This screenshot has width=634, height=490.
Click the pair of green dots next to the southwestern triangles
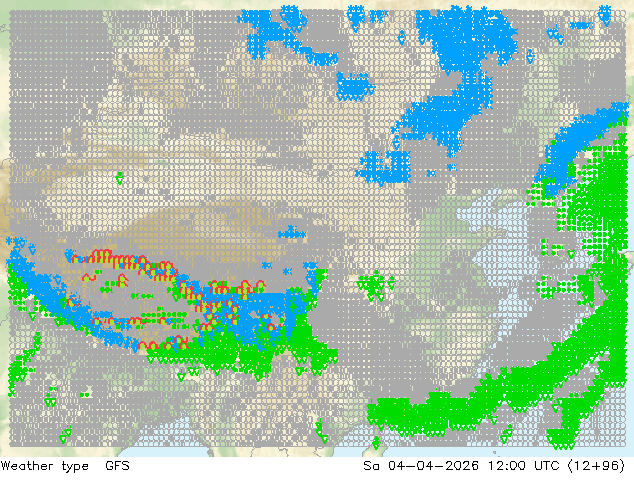(x=85, y=395)
